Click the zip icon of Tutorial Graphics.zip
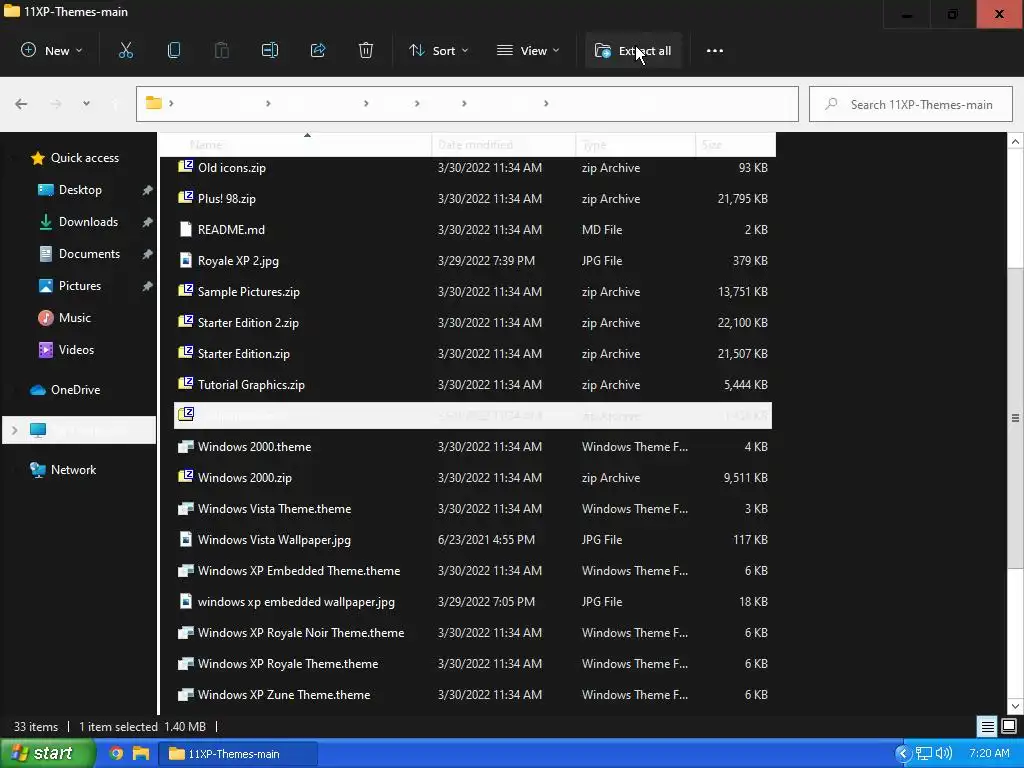Image resolution: width=1024 pixels, height=768 pixels. [185, 383]
